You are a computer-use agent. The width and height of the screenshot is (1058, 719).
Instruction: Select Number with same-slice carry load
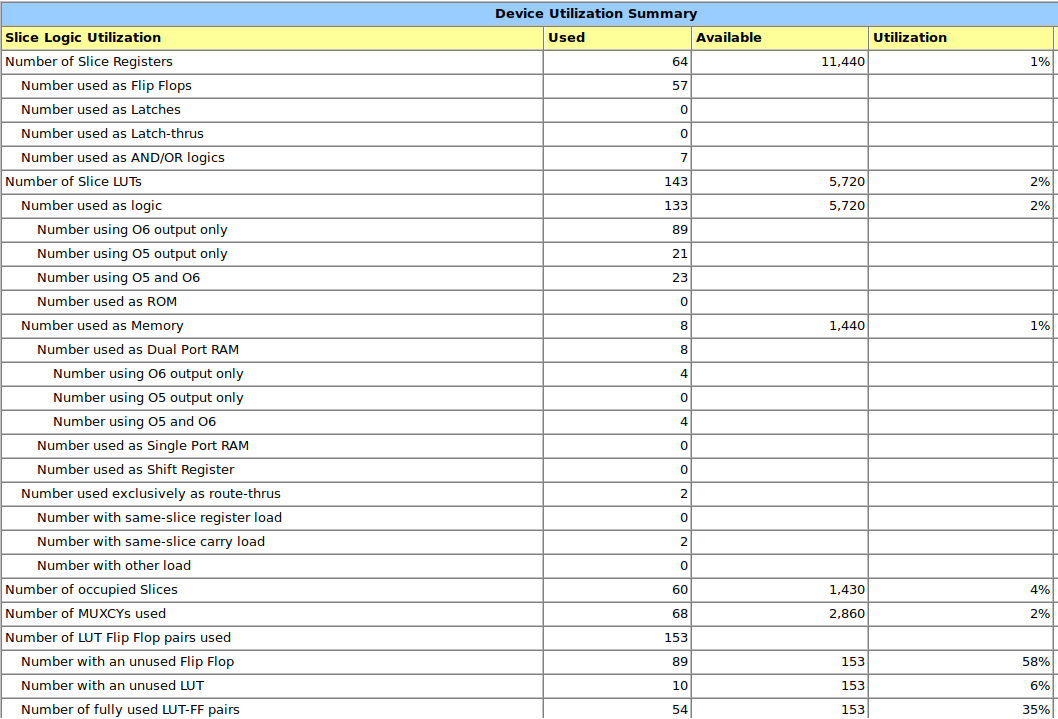pos(151,542)
